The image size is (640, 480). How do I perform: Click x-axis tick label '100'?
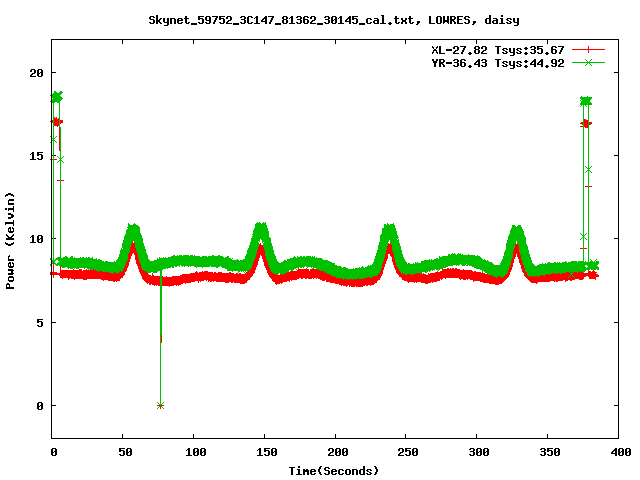(196, 452)
